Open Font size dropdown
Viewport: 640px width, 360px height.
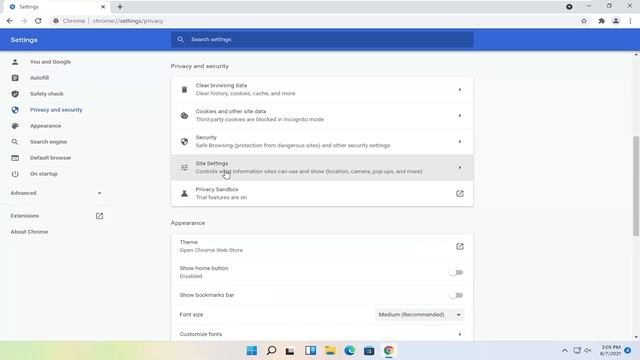420,315
